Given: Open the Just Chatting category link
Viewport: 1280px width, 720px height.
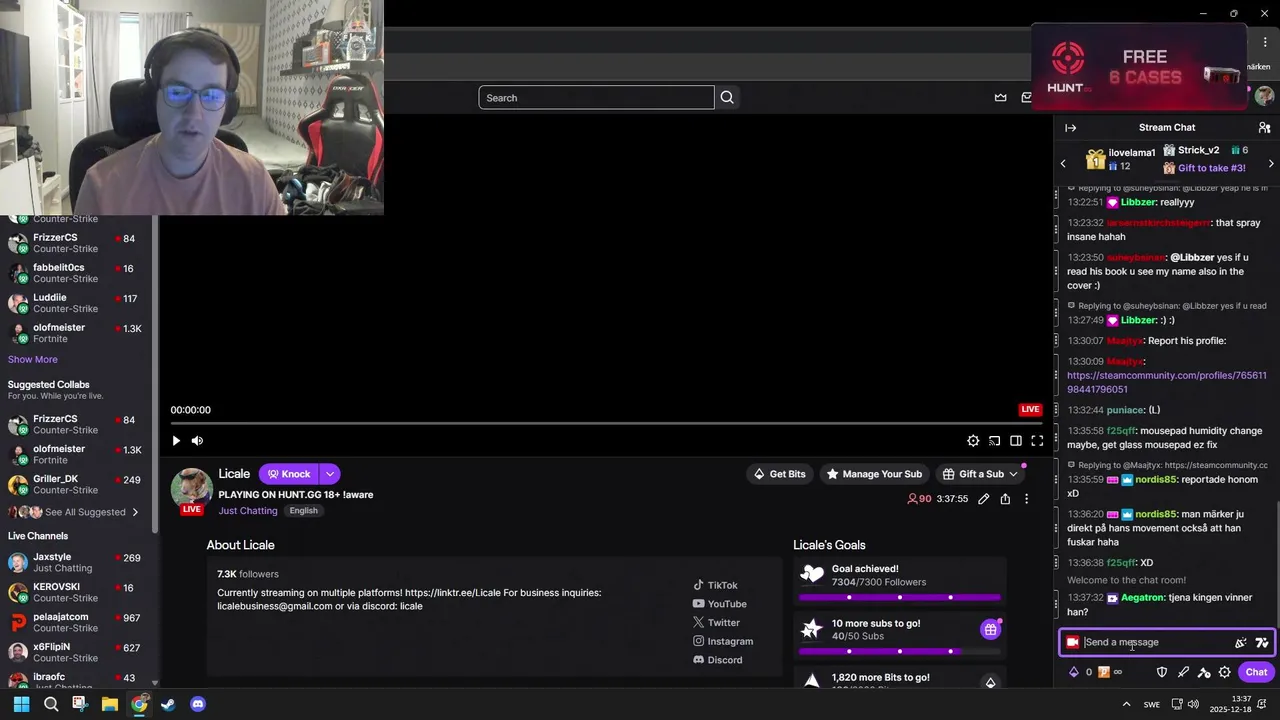Looking at the screenshot, I should pos(248,511).
